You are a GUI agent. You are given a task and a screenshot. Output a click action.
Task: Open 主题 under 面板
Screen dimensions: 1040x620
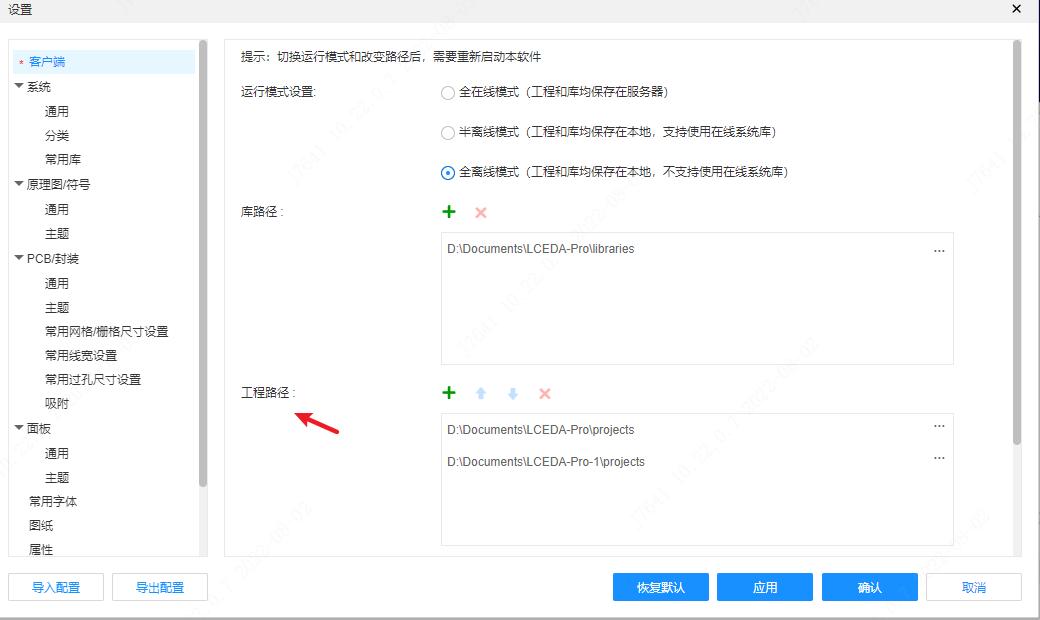[56, 477]
